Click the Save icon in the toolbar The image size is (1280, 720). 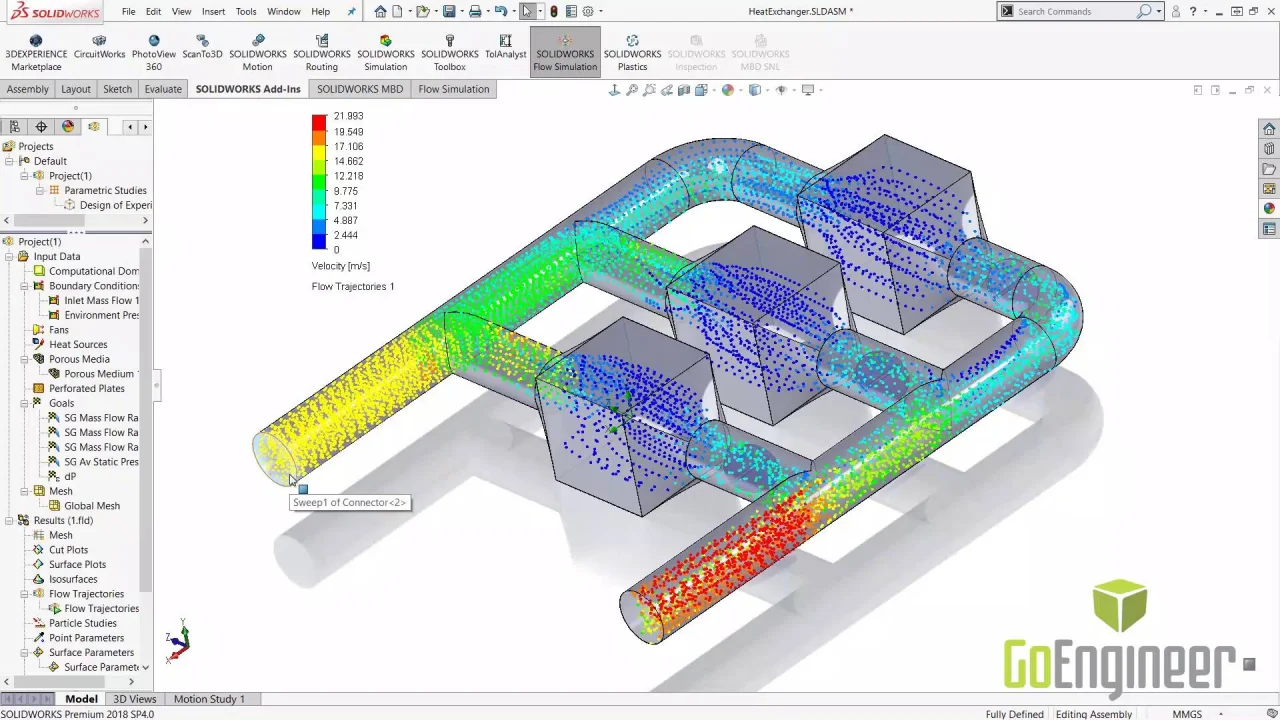[x=449, y=12]
